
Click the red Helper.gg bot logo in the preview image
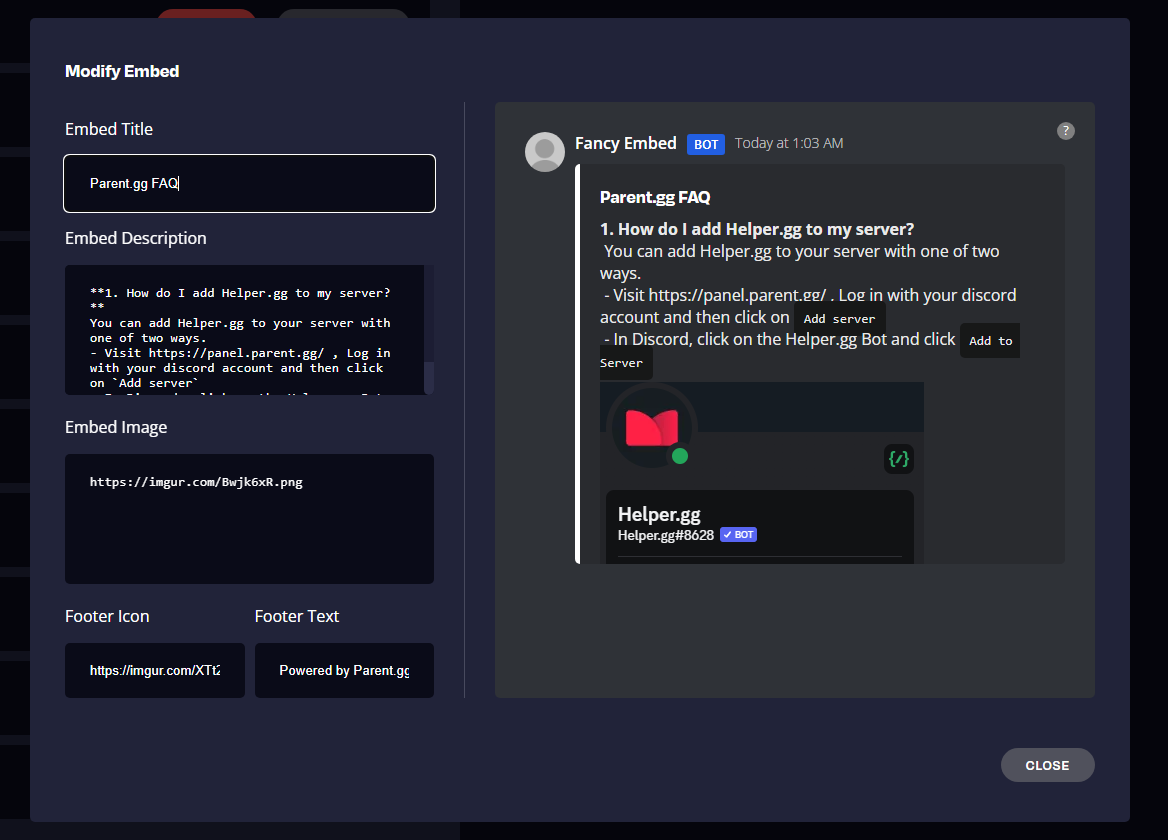pyautogui.click(x=652, y=427)
